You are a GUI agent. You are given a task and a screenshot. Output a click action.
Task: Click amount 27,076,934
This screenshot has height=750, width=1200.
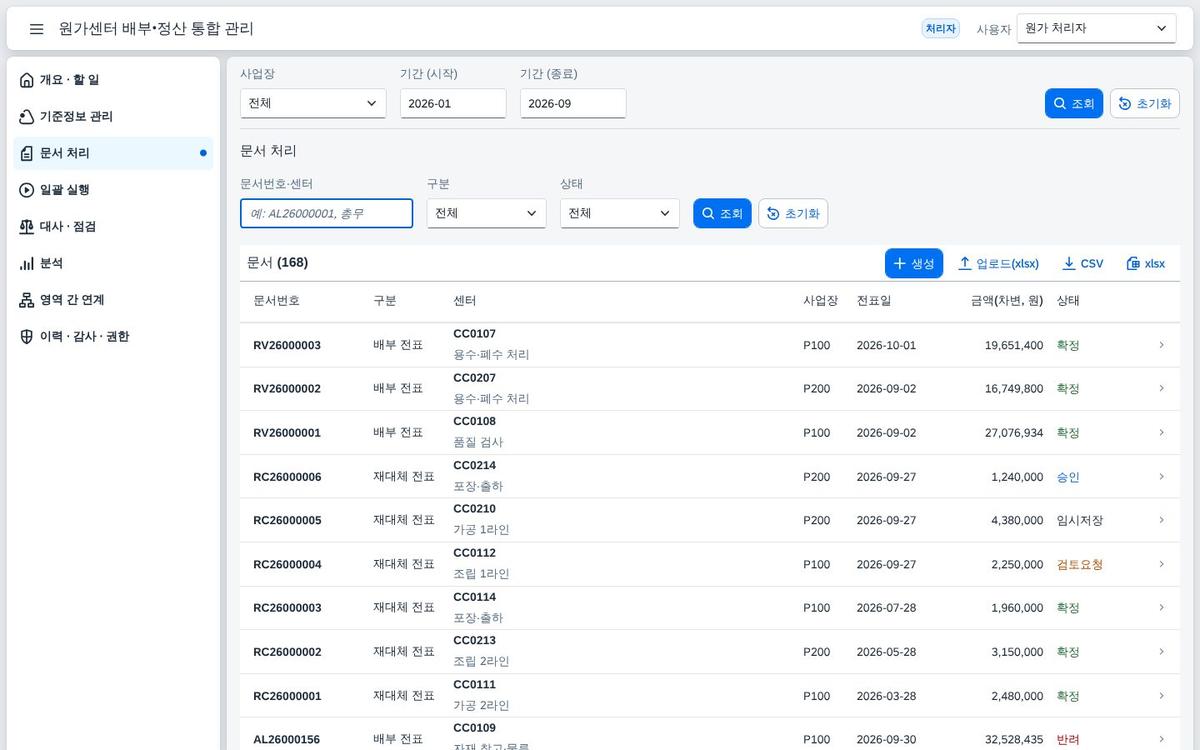1014,433
